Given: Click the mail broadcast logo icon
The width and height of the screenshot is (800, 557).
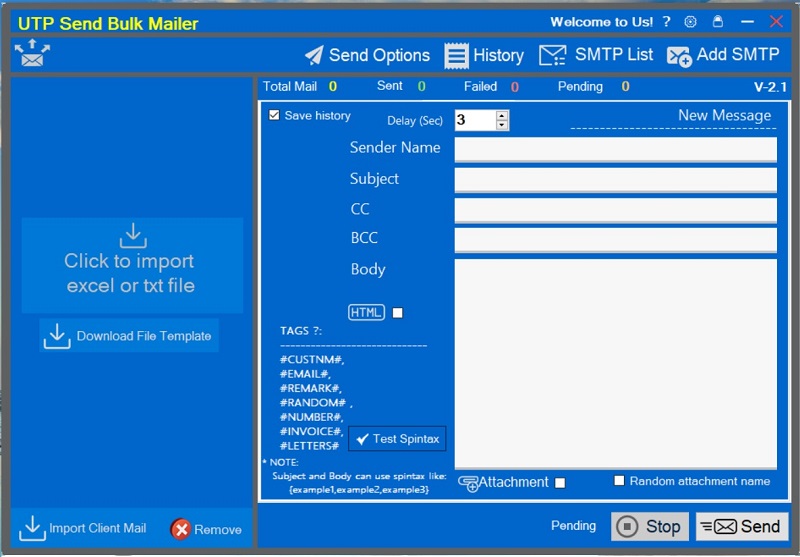Looking at the screenshot, I should pyautogui.click(x=32, y=53).
